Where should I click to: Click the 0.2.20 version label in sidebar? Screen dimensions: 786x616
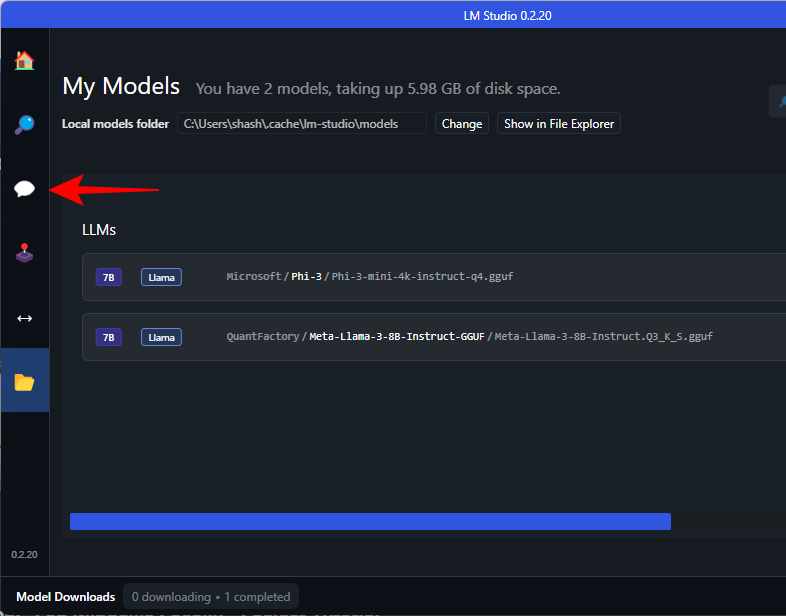pos(24,554)
